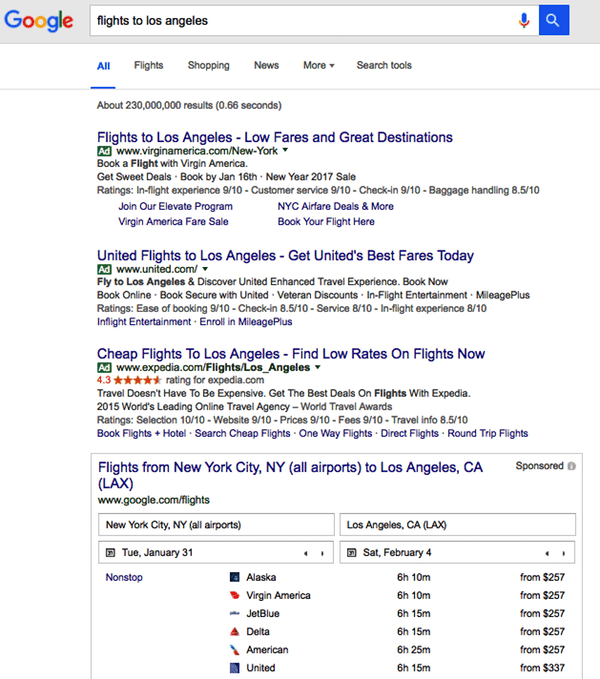The width and height of the screenshot is (600, 679).
Task: Open the return date field Sat, February 4
Action: (x=457, y=553)
